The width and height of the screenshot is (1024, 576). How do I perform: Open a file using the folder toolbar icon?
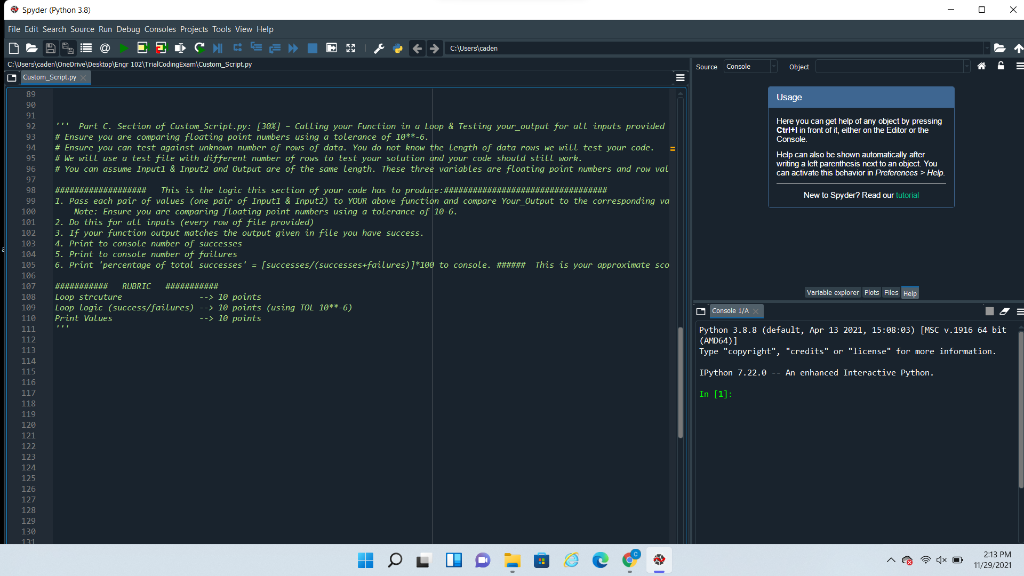pyautogui.click(x=33, y=48)
